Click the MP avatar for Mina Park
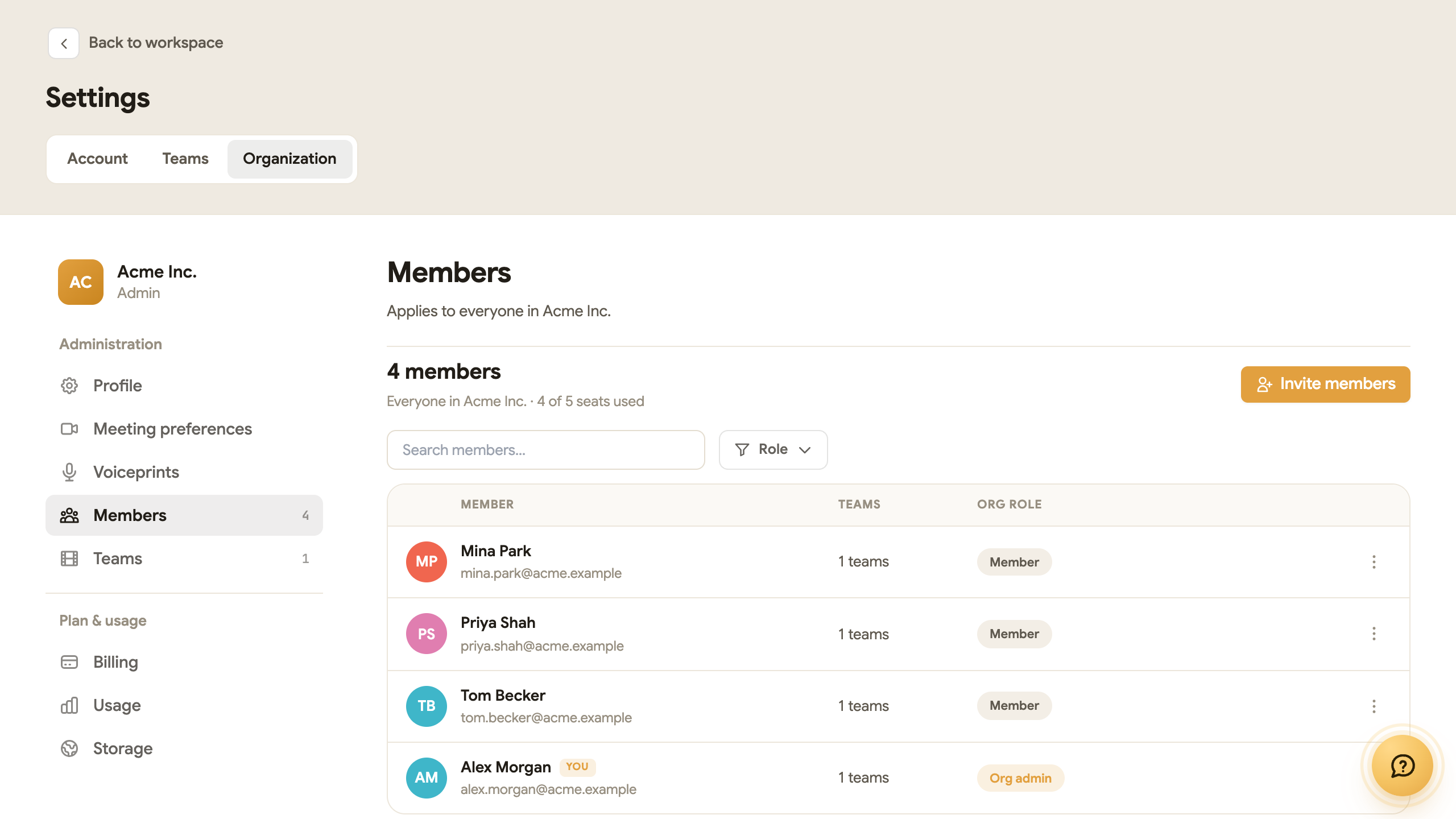Viewport: 1456px width, 819px height. [x=427, y=562]
